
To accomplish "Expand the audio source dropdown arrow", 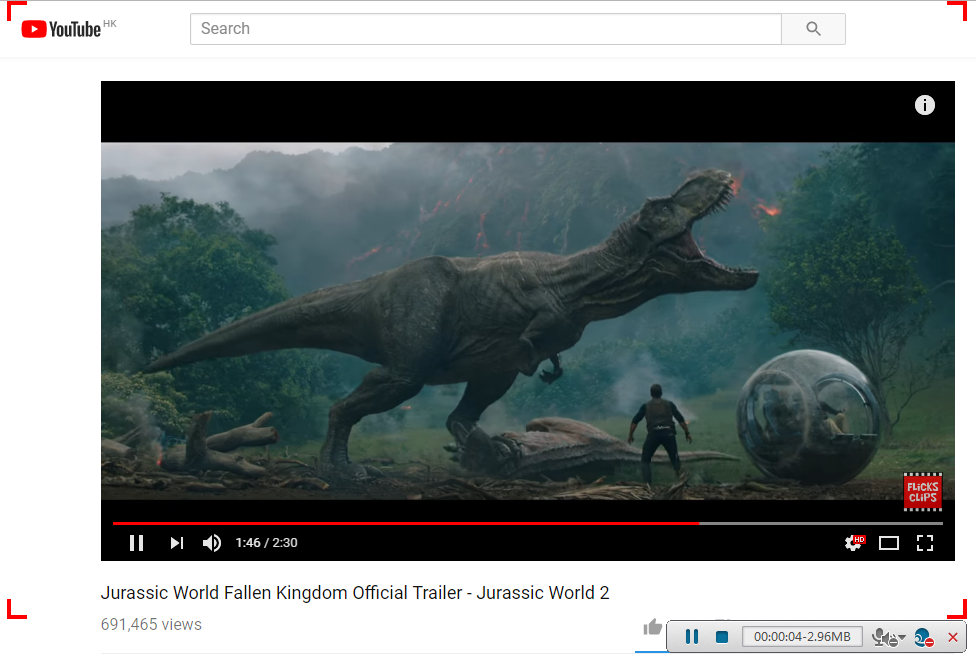I will (901, 638).
